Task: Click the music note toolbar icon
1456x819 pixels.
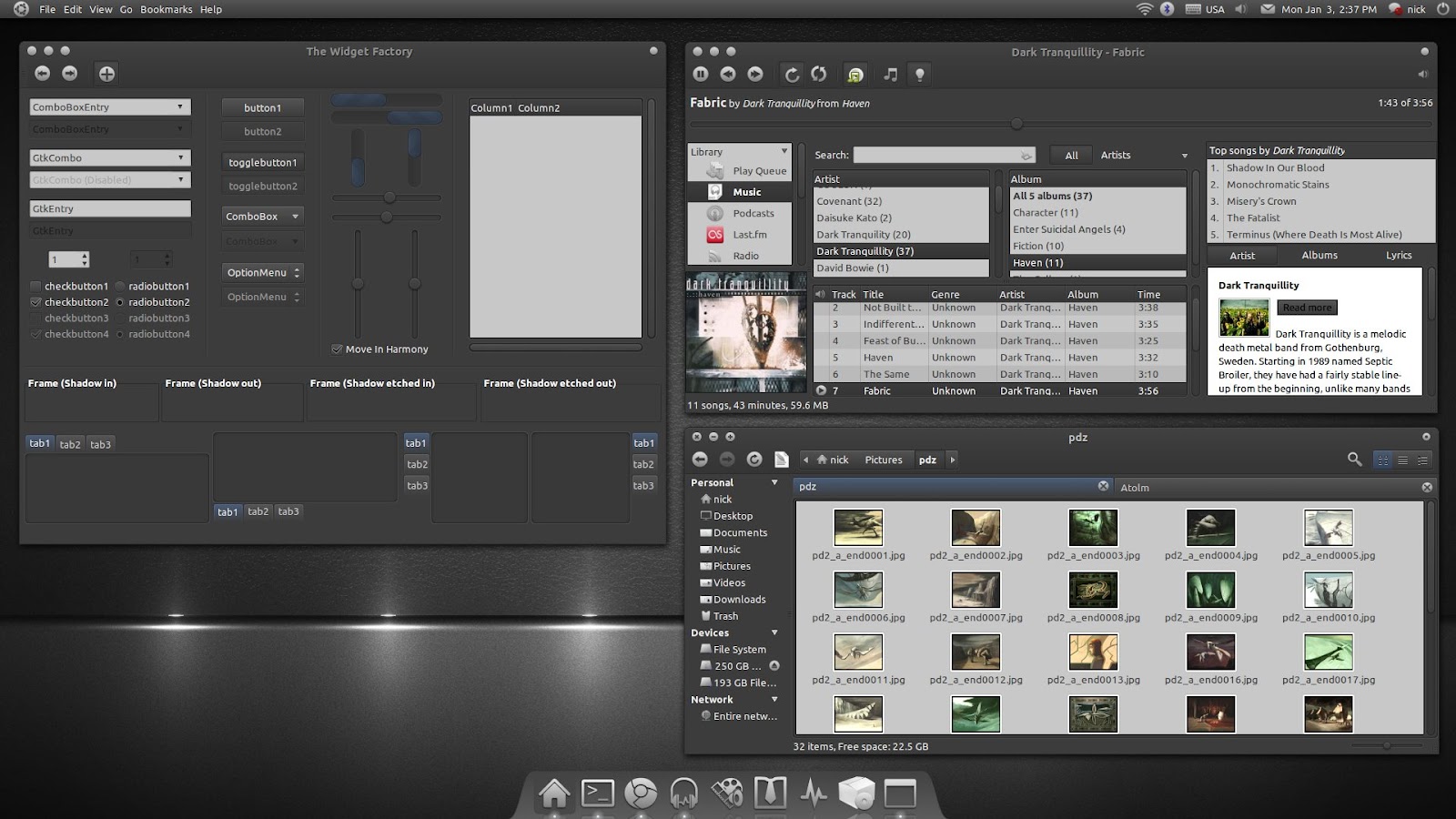Action: tap(891, 75)
